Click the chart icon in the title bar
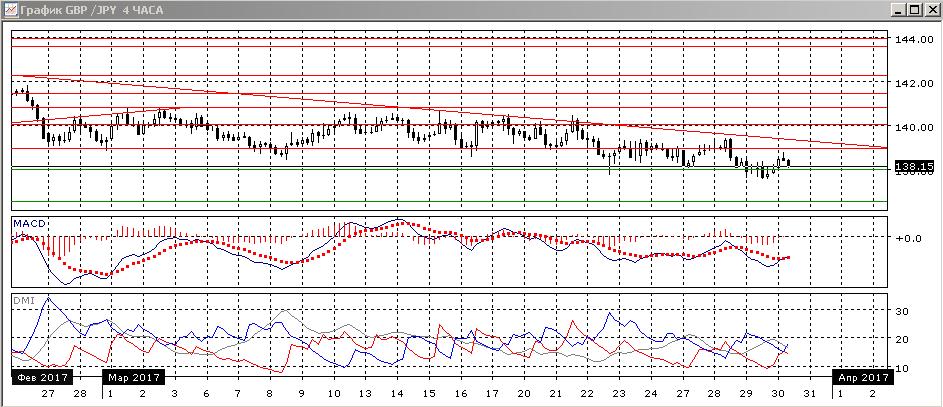The width and height of the screenshot is (943, 407). 11,10
